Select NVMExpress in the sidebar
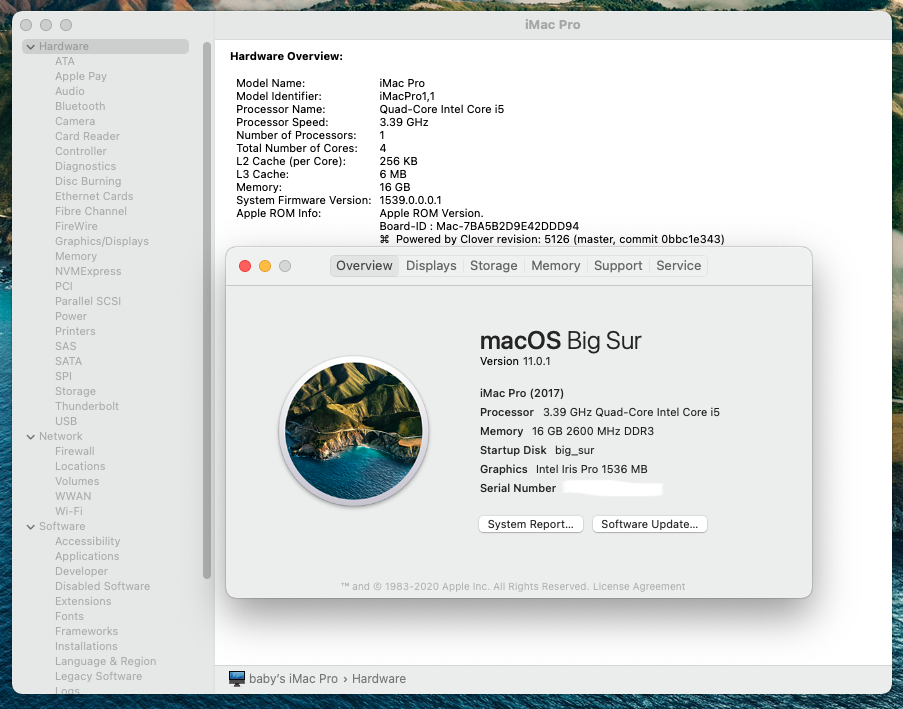Screen dimensions: 903x709 pos(88,271)
